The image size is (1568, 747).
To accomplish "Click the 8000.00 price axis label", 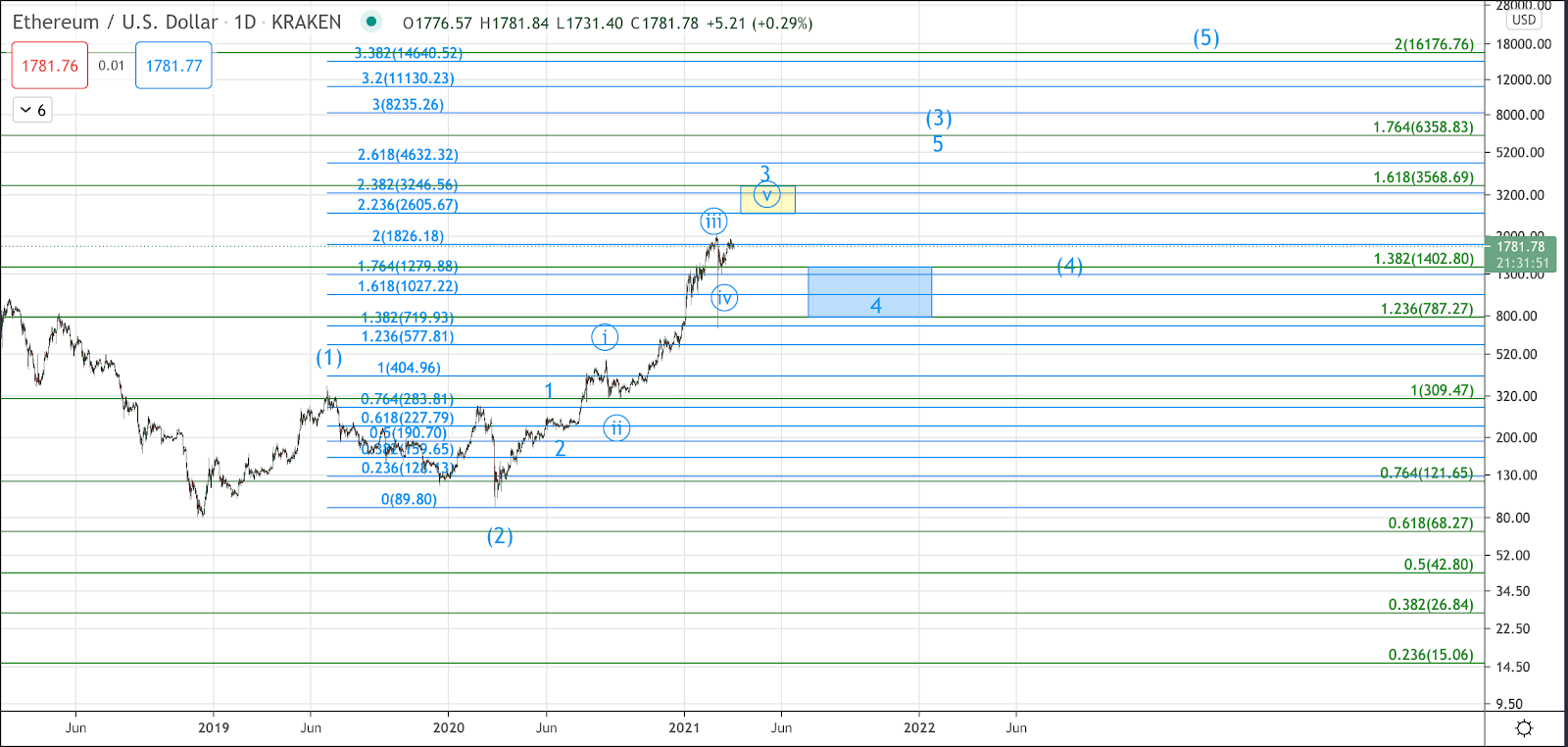I will [1520, 115].
